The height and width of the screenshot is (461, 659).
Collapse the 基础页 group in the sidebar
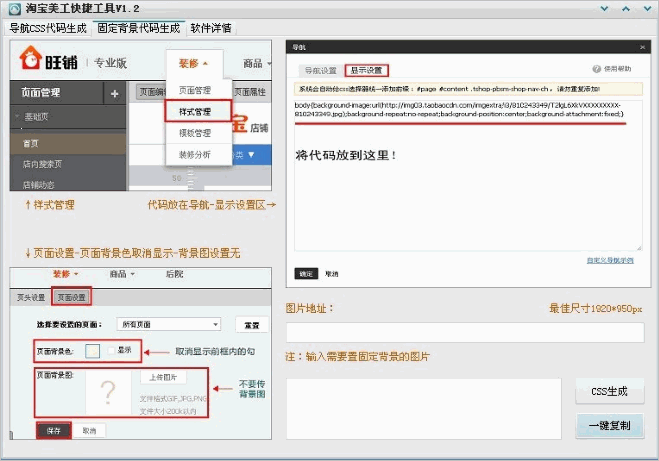[17, 116]
